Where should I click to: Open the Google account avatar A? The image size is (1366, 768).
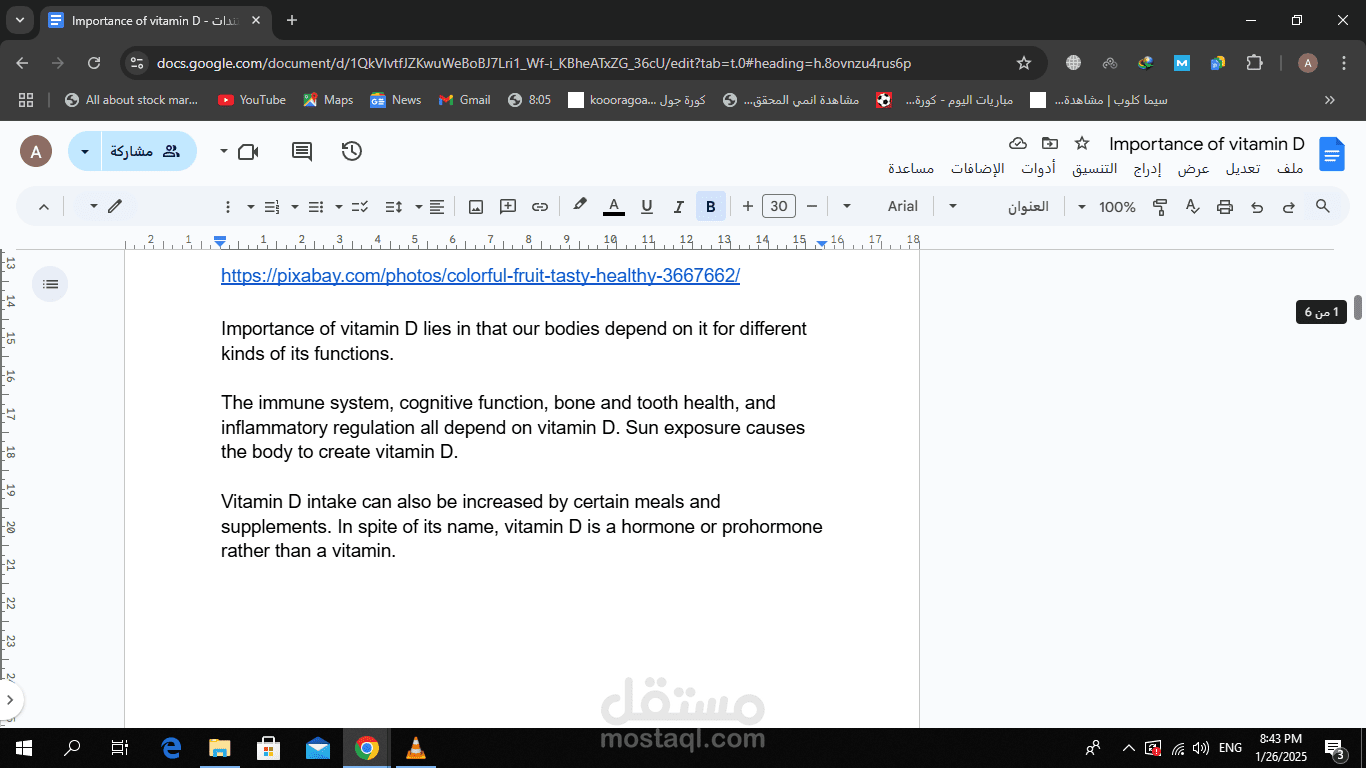(x=36, y=152)
